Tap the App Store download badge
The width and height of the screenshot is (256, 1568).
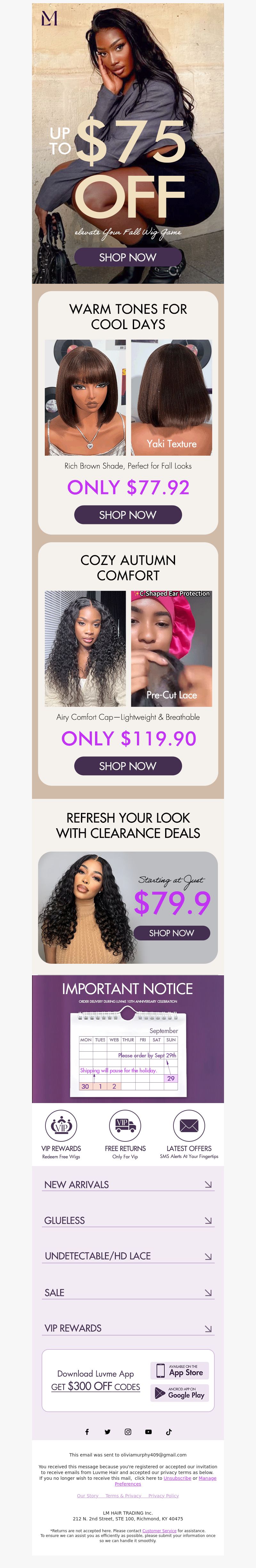click(x=180, y=1371)
